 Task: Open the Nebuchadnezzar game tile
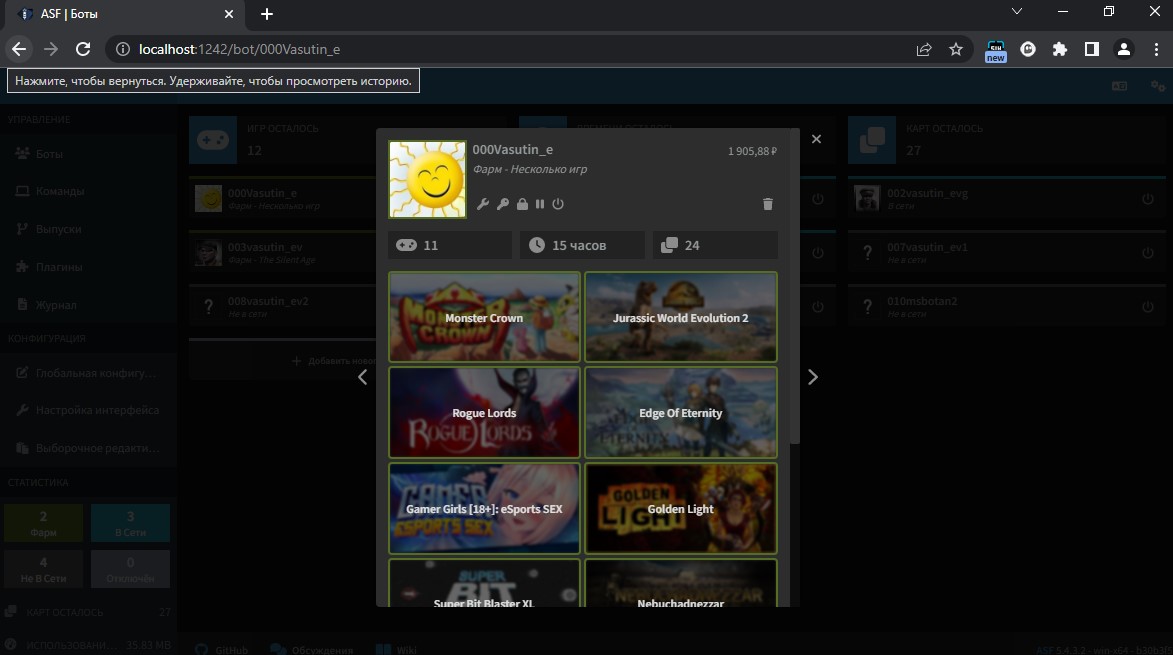coord(681,583)
